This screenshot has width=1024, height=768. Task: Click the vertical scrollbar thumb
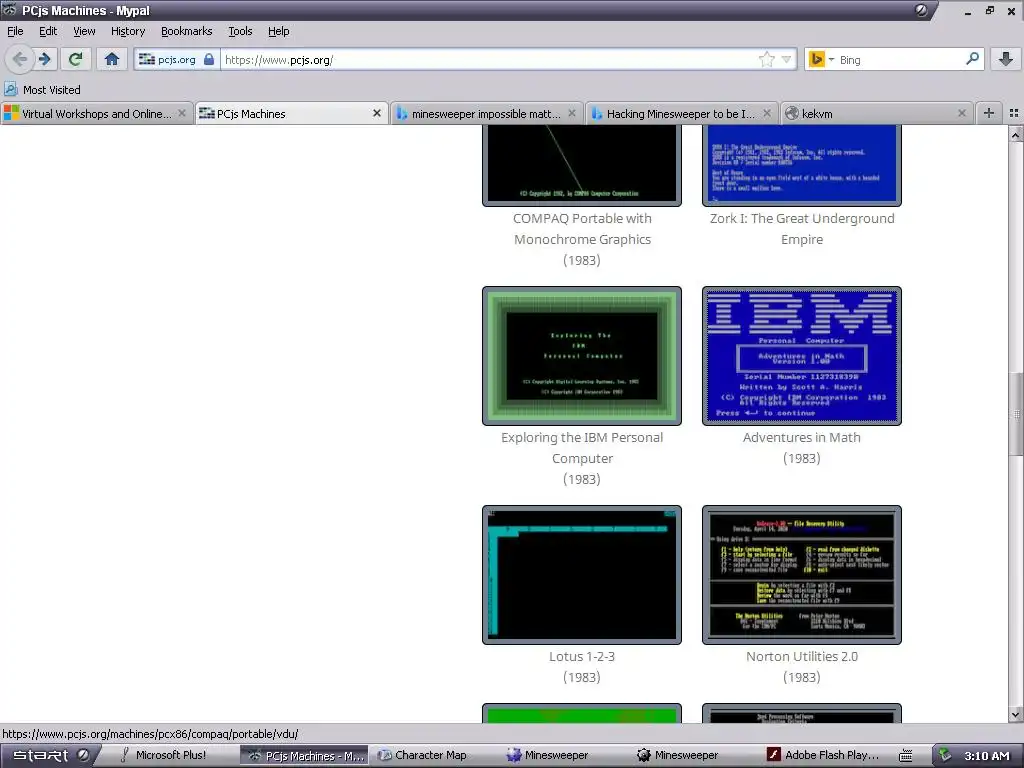1016,414
